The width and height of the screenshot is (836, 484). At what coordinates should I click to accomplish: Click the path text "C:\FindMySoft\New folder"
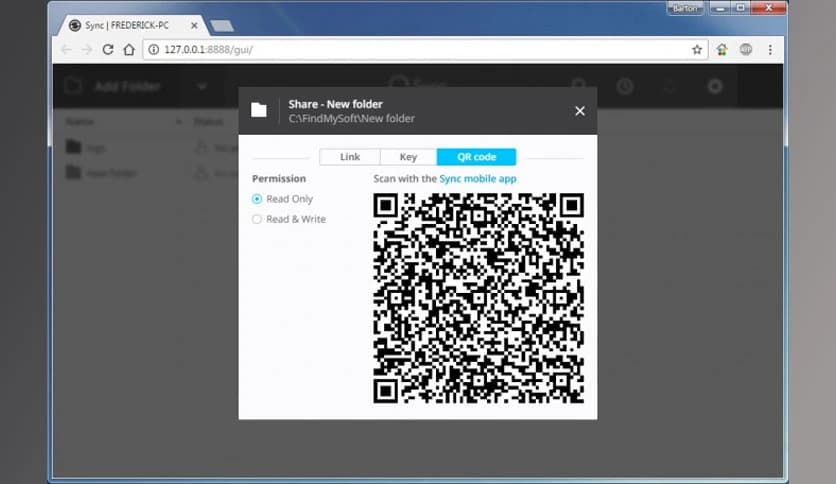[351, 118]
